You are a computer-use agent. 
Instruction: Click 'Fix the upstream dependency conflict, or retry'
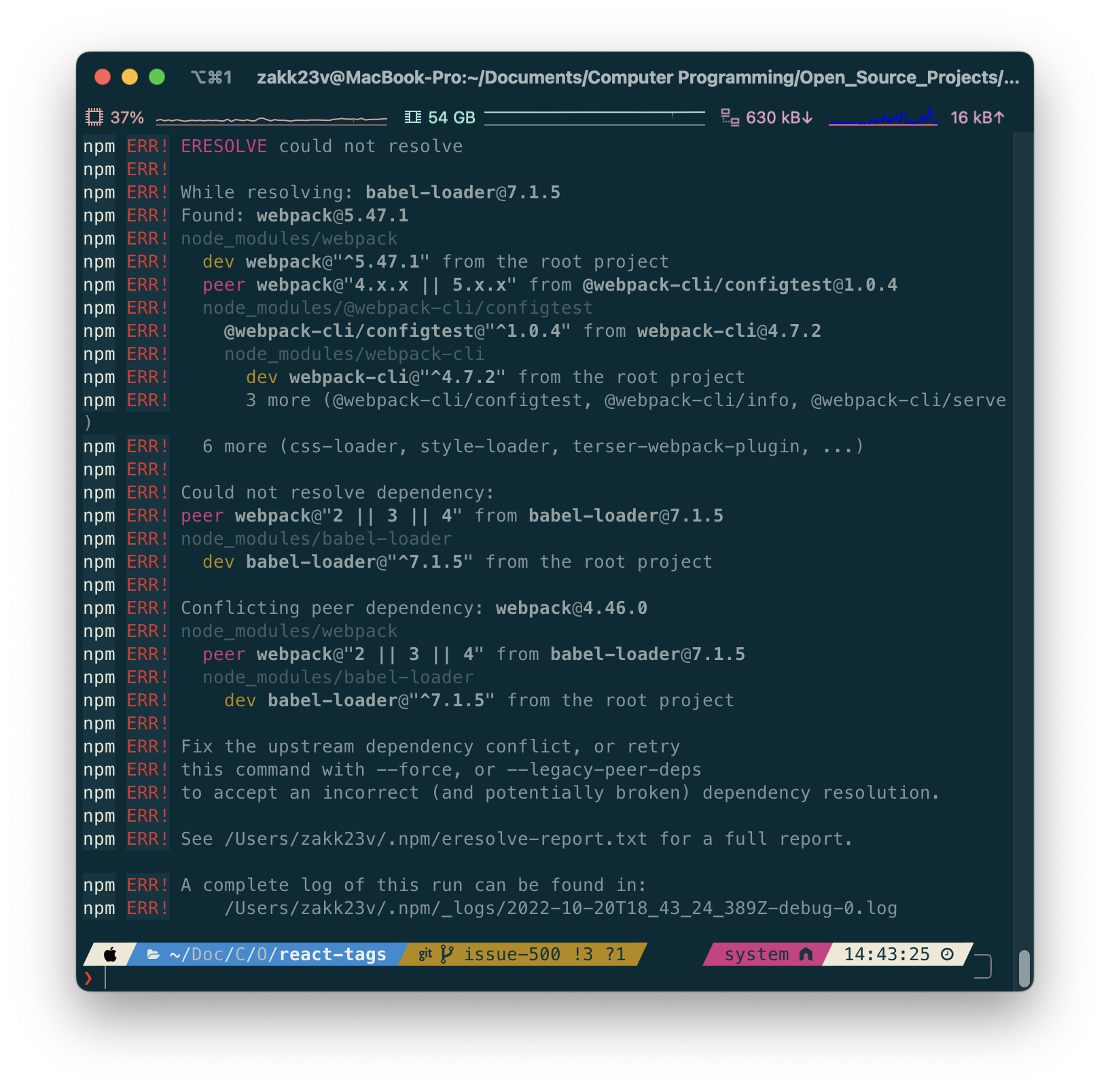pyautogui.click(x=430, y=746)
